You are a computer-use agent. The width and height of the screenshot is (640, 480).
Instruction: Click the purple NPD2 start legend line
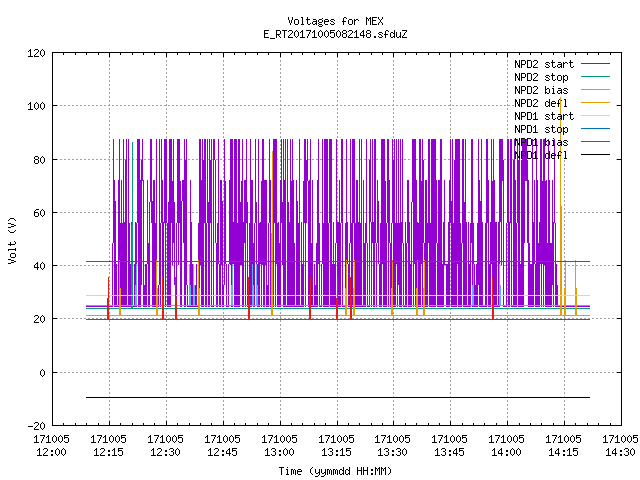tap(595, 64)
